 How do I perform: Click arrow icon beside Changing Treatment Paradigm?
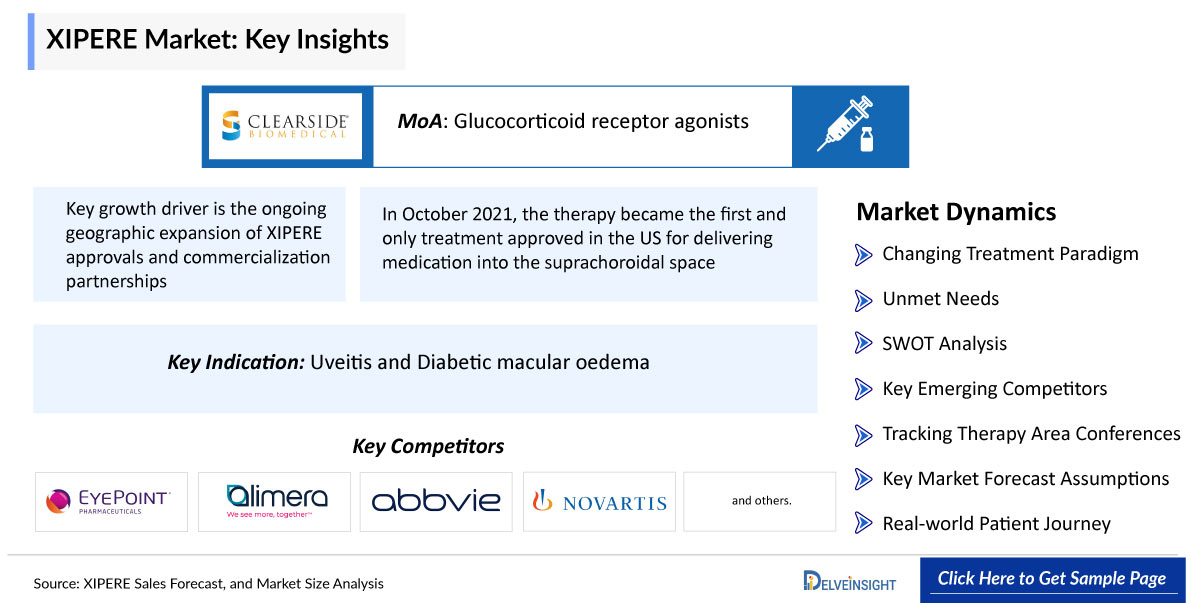(863, 255)
